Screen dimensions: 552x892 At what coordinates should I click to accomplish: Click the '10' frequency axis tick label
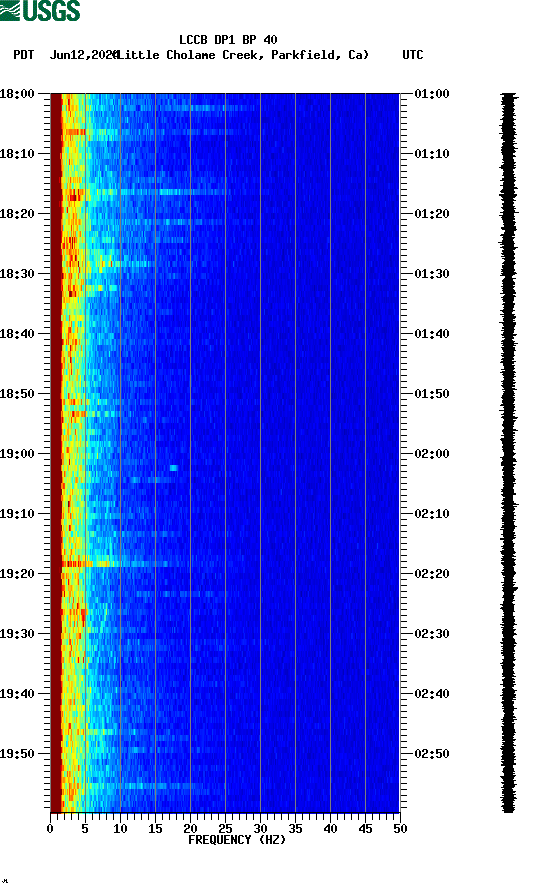[120, 829]
